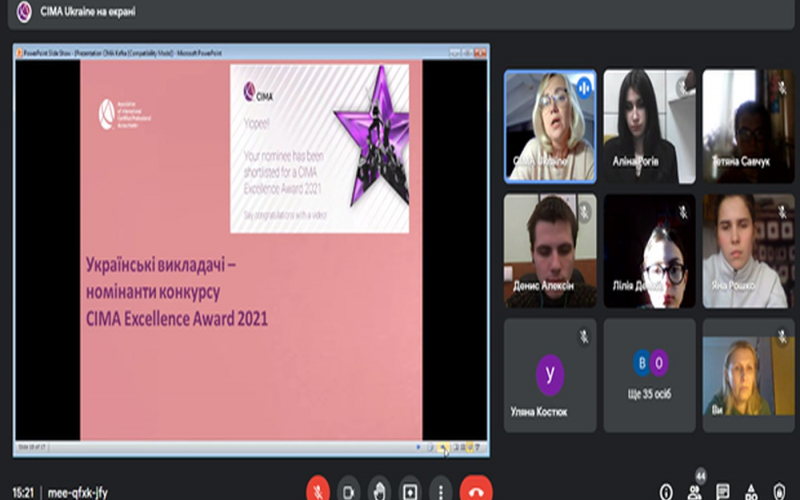Click the purple 'O' avatar circle
800x500 pixels.
(x=659, y=363)
